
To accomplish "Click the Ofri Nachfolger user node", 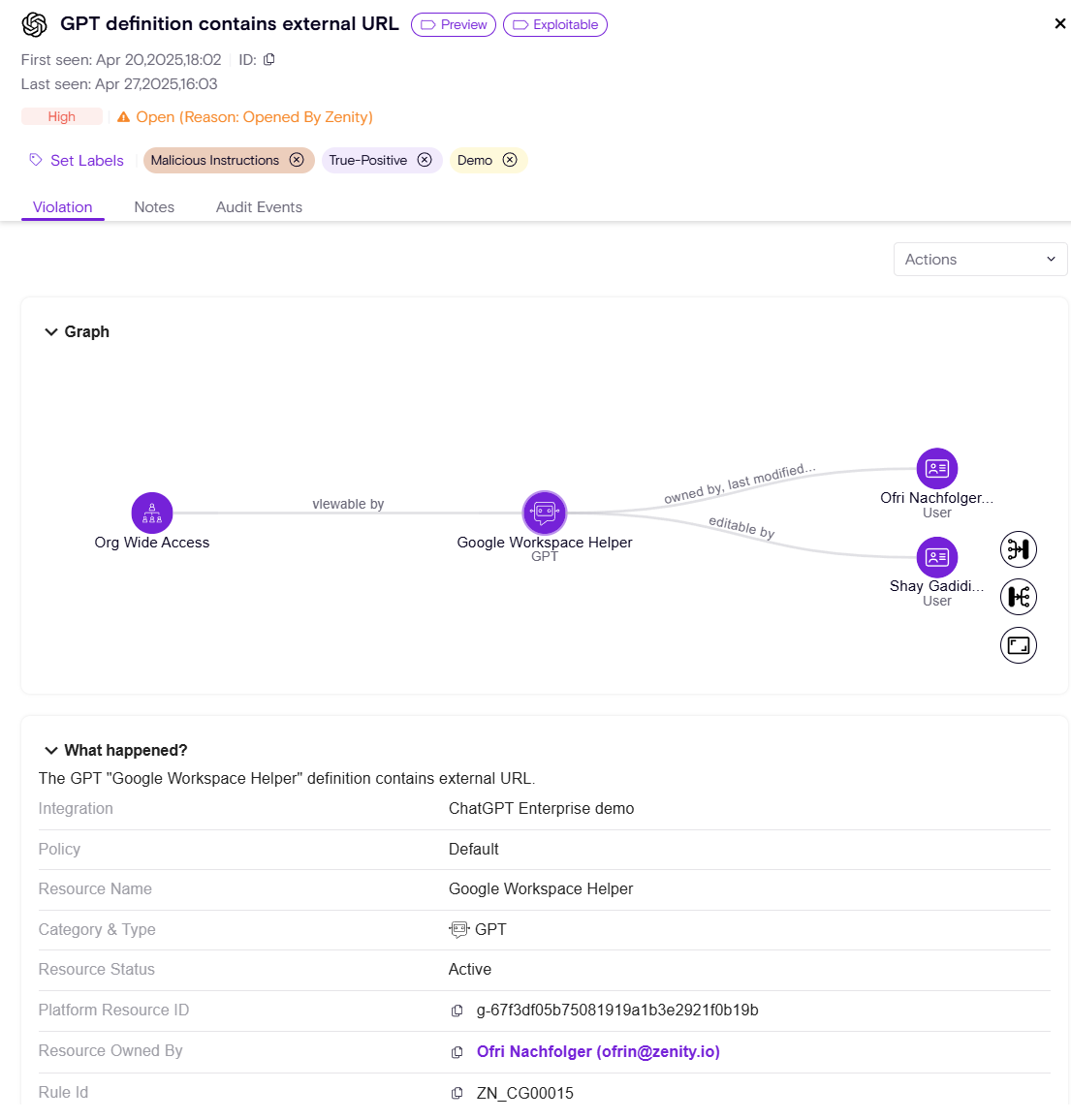I will [936, 469].
